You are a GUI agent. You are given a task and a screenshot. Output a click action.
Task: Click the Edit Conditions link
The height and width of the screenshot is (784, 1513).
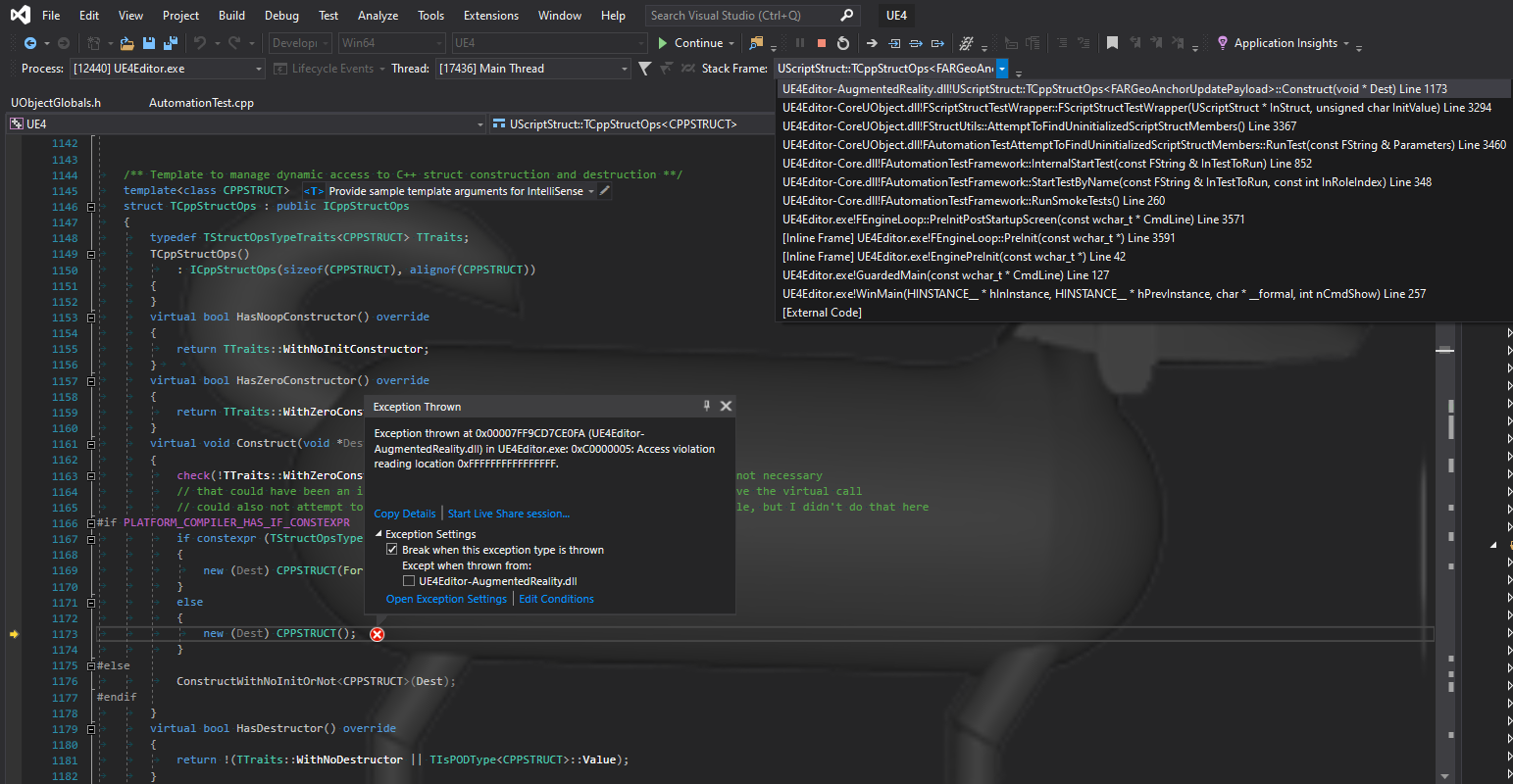[x=556, y=599]
